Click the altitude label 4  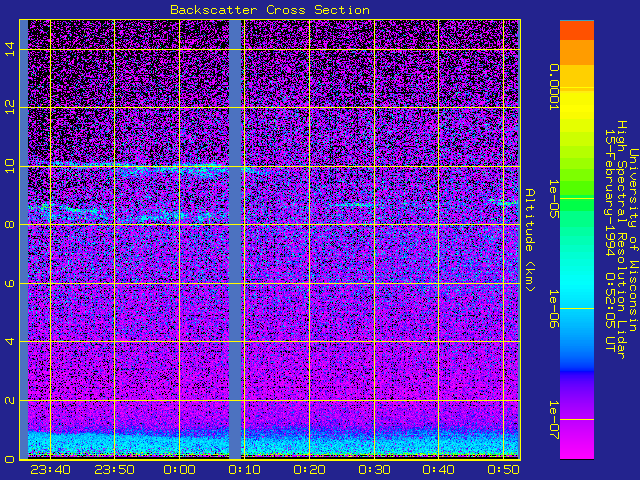9,341
